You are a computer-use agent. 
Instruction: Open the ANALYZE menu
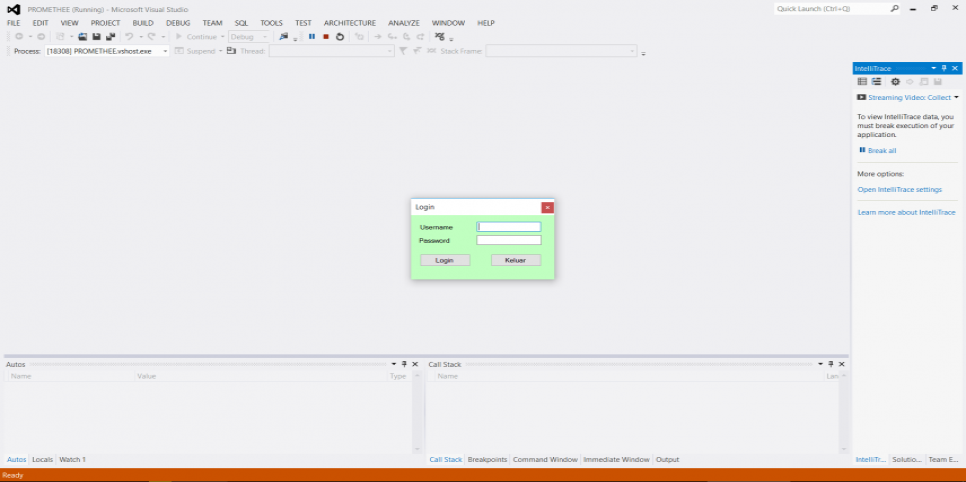point(404,23)
